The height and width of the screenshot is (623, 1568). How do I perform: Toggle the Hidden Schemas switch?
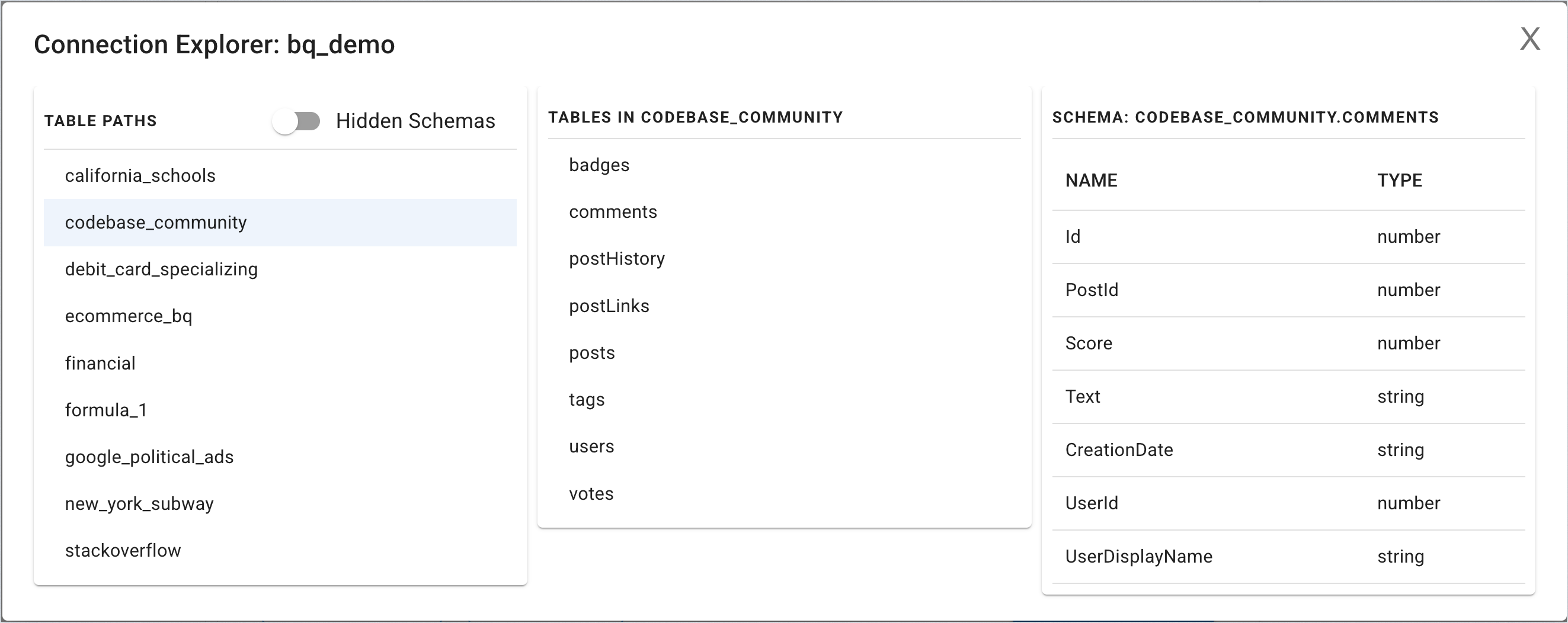click(x=296, y=121)
